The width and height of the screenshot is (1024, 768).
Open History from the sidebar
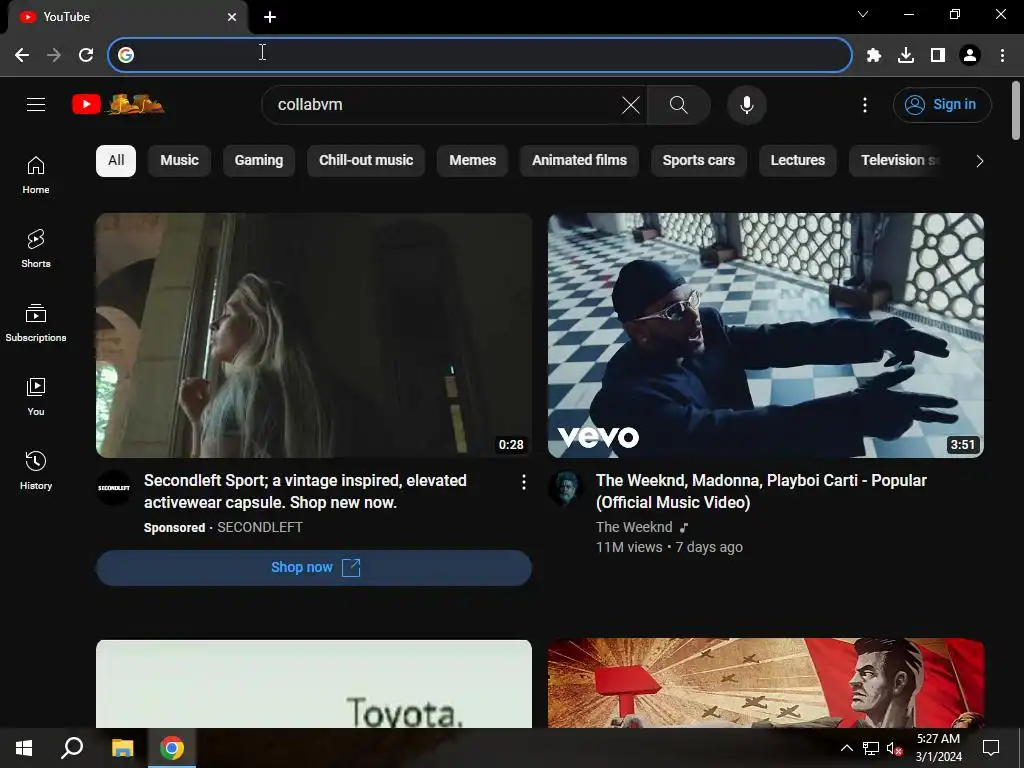[36, 470]
